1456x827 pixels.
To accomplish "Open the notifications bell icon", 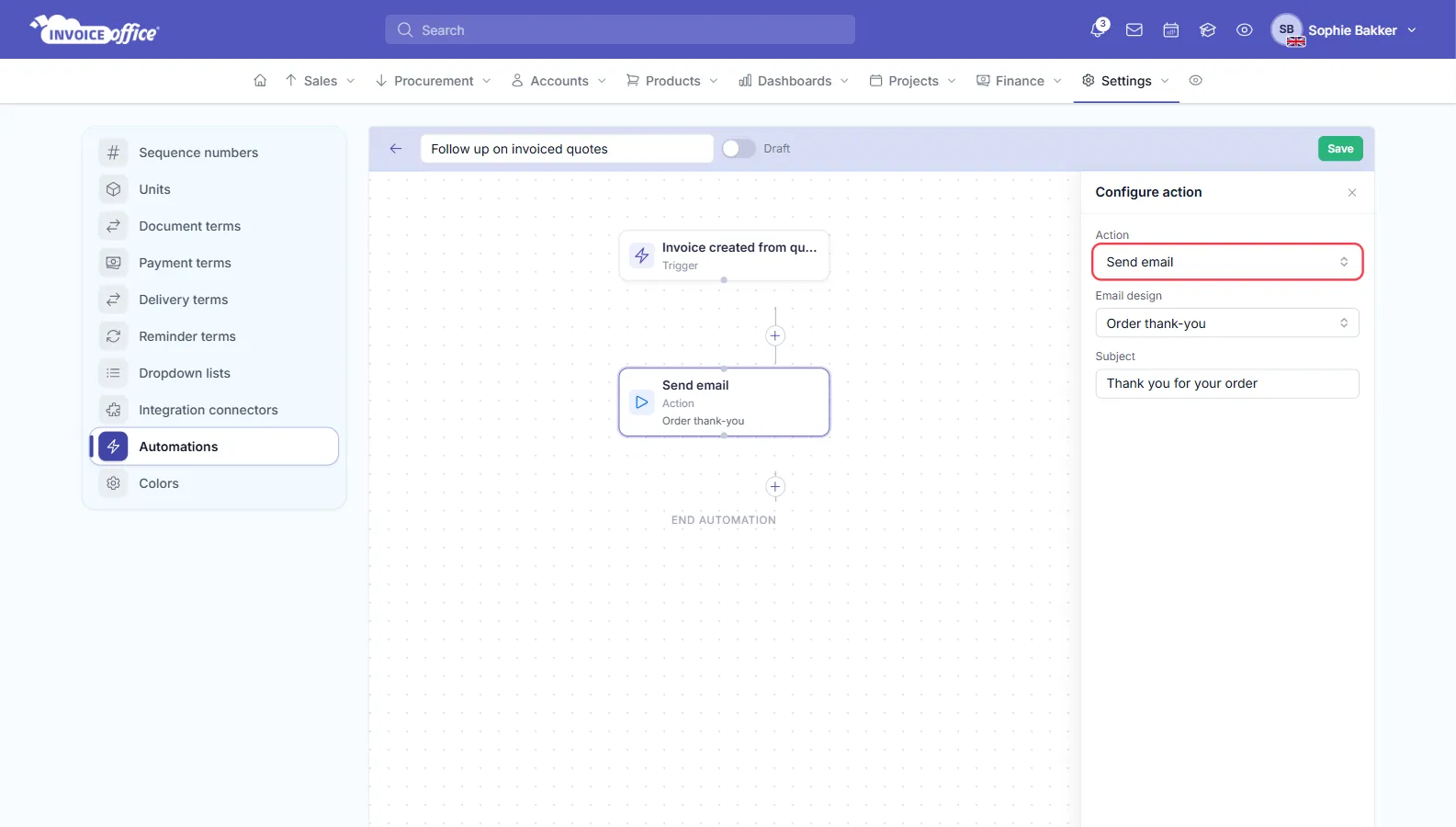I will click(1098, 29).
